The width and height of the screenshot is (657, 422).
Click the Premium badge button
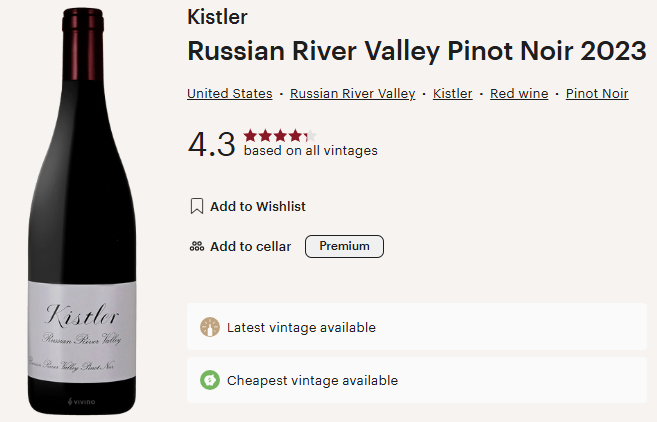coord(344,246)
